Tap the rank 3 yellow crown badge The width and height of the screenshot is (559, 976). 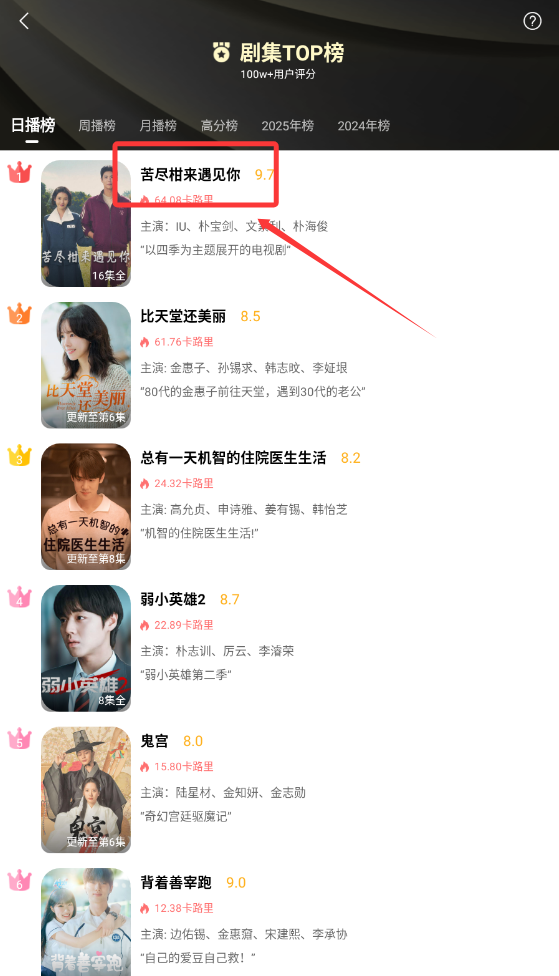point(19,456)
